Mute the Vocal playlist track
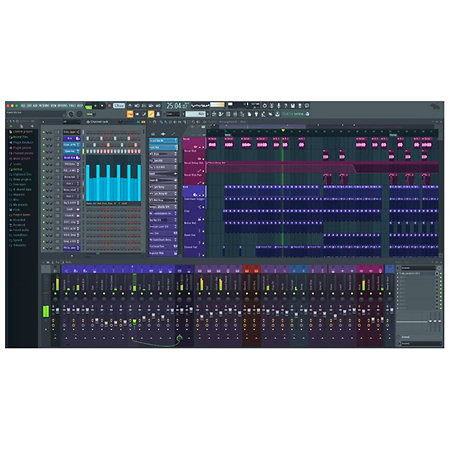The height and width of the screenshot is (450, 450). (204, 147)
